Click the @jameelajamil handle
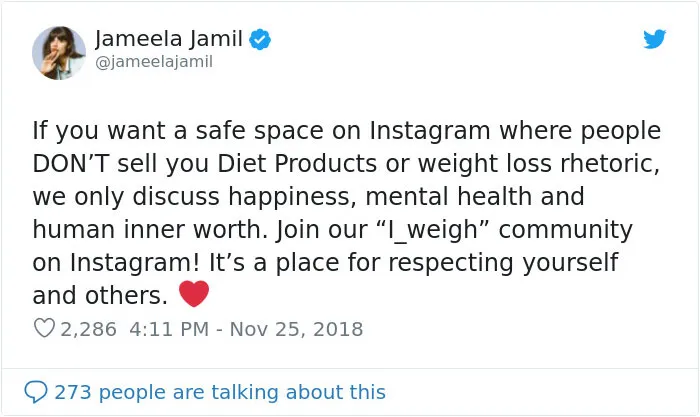Viewport: 700px width, 417px height. coord(154,62)
